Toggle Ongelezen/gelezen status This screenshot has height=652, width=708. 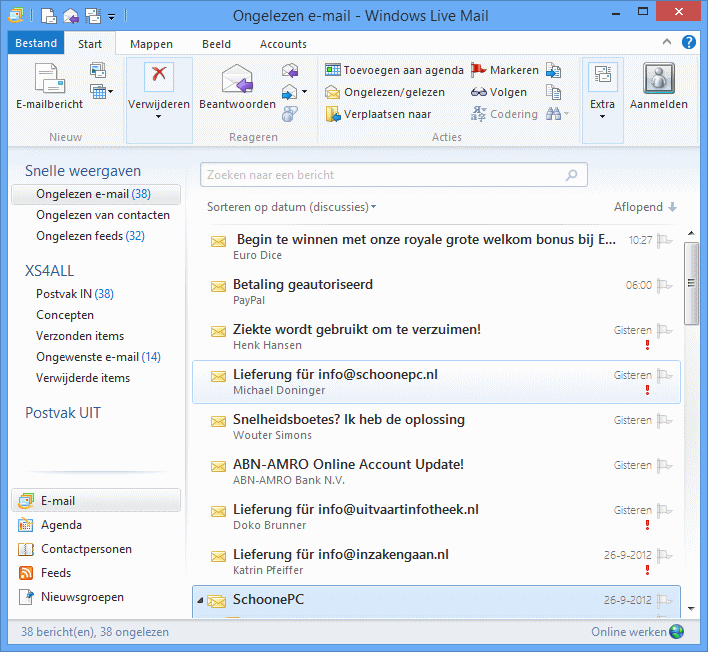point(385,92)
